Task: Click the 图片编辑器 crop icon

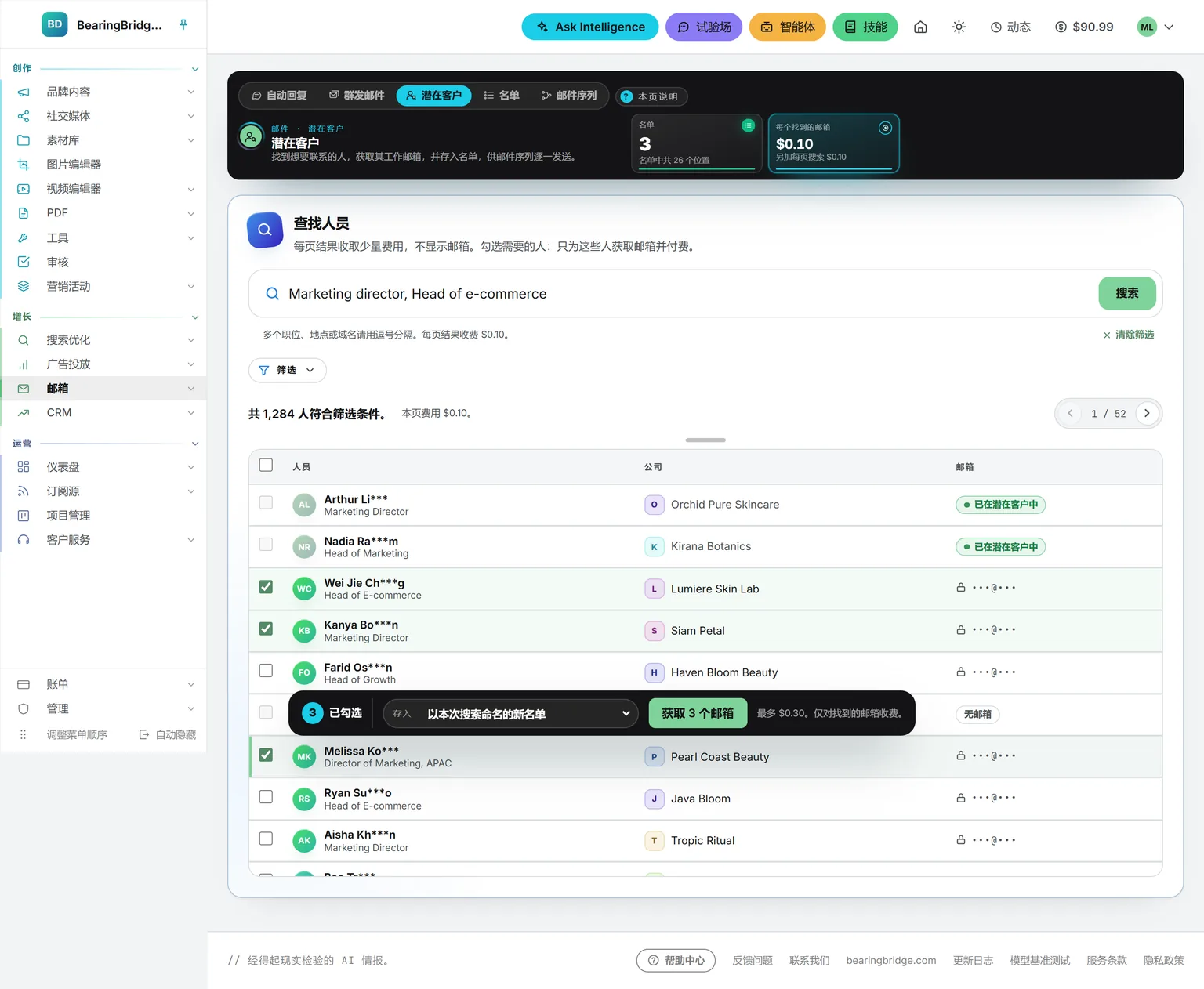Action: pos(24,165)
